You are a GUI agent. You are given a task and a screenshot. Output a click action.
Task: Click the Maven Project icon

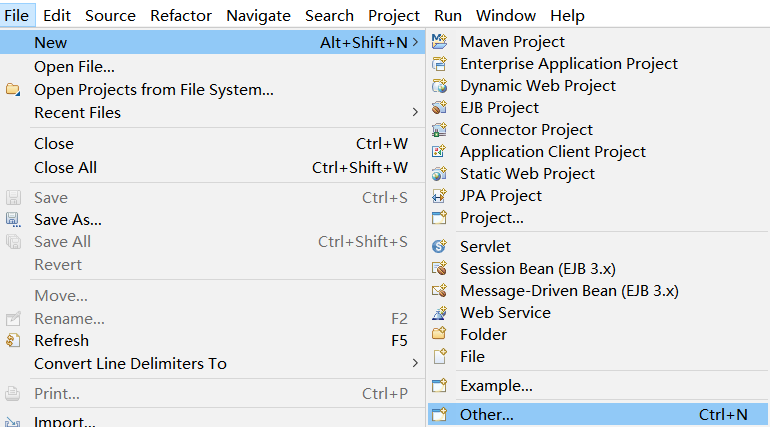(x=440, y=42)
